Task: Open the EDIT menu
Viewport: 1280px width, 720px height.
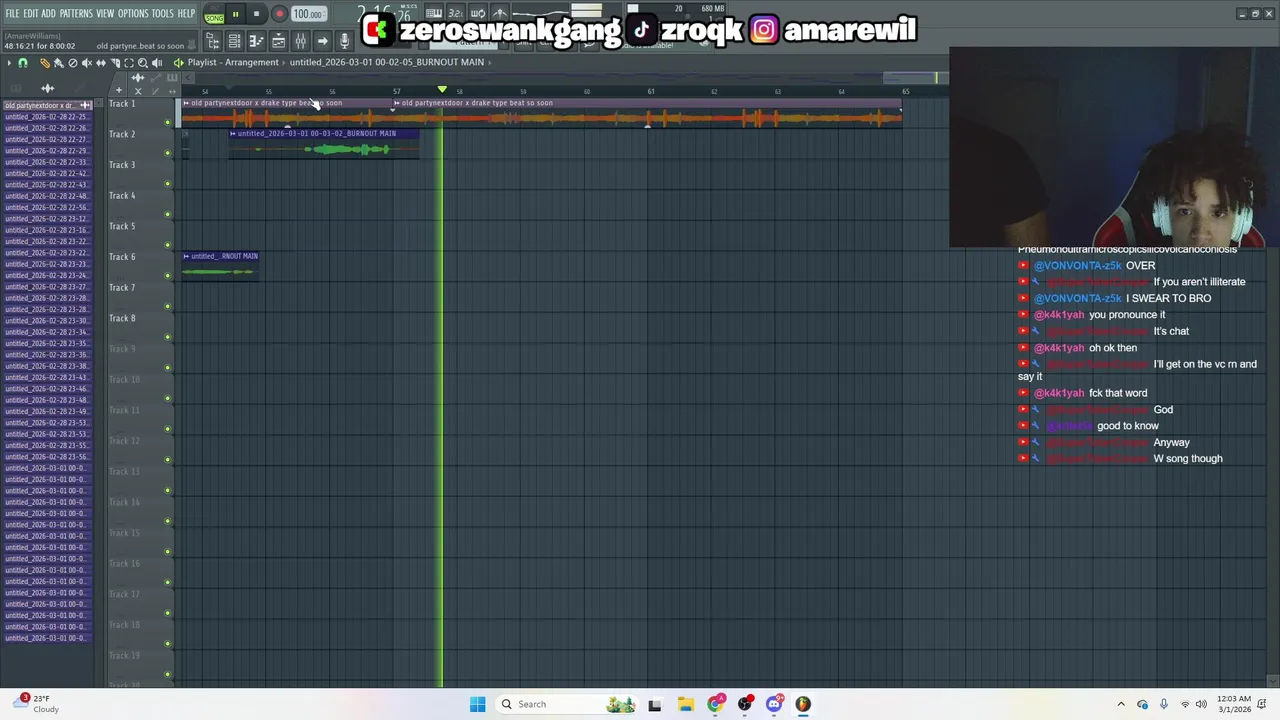Action: (x=31, y=14)
